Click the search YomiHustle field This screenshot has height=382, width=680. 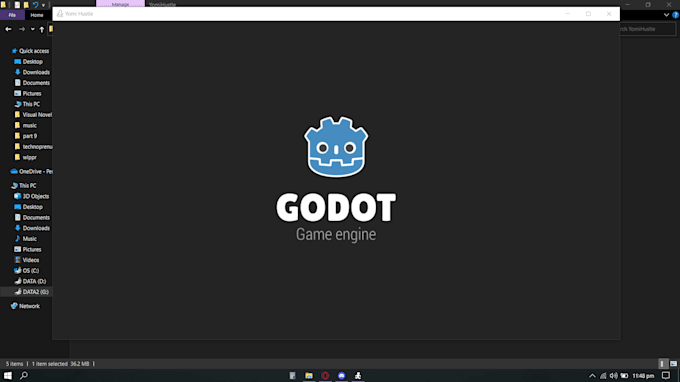tap(647, 29)
